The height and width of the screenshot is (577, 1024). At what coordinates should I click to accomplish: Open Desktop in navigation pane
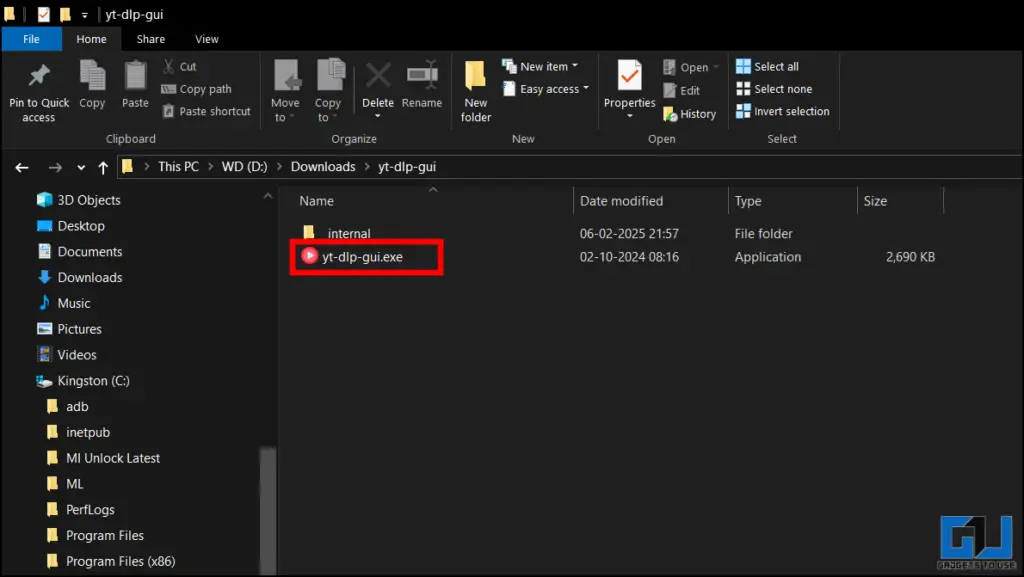click(x=71, y=226)
